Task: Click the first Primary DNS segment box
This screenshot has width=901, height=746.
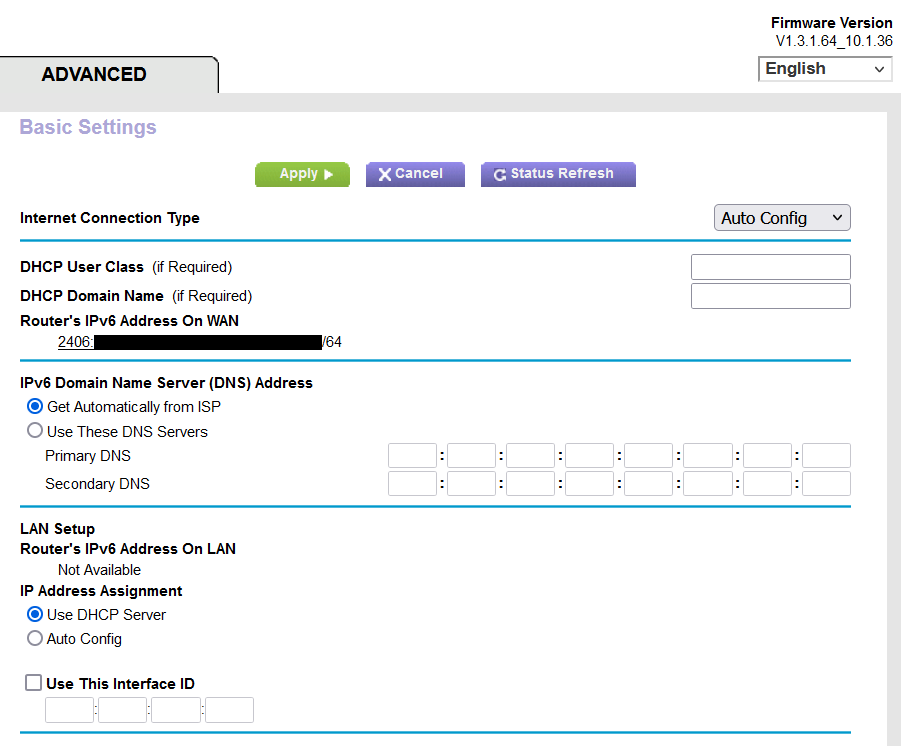Action: pyautogui.click(x=412, y=455)
